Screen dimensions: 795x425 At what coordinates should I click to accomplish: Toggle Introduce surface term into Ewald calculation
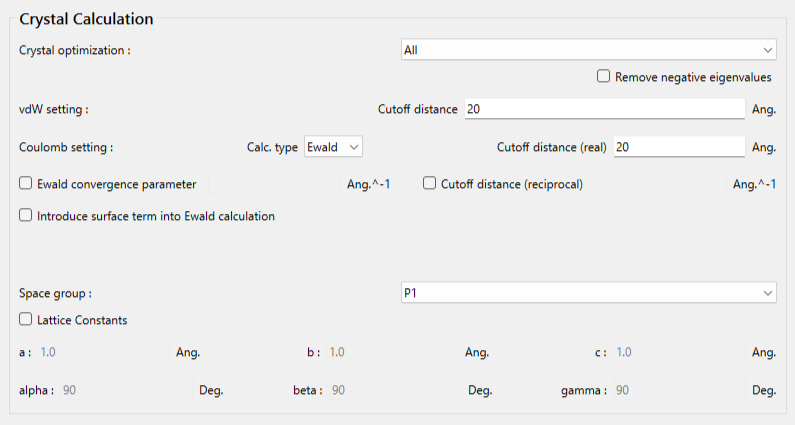[26, 215]
